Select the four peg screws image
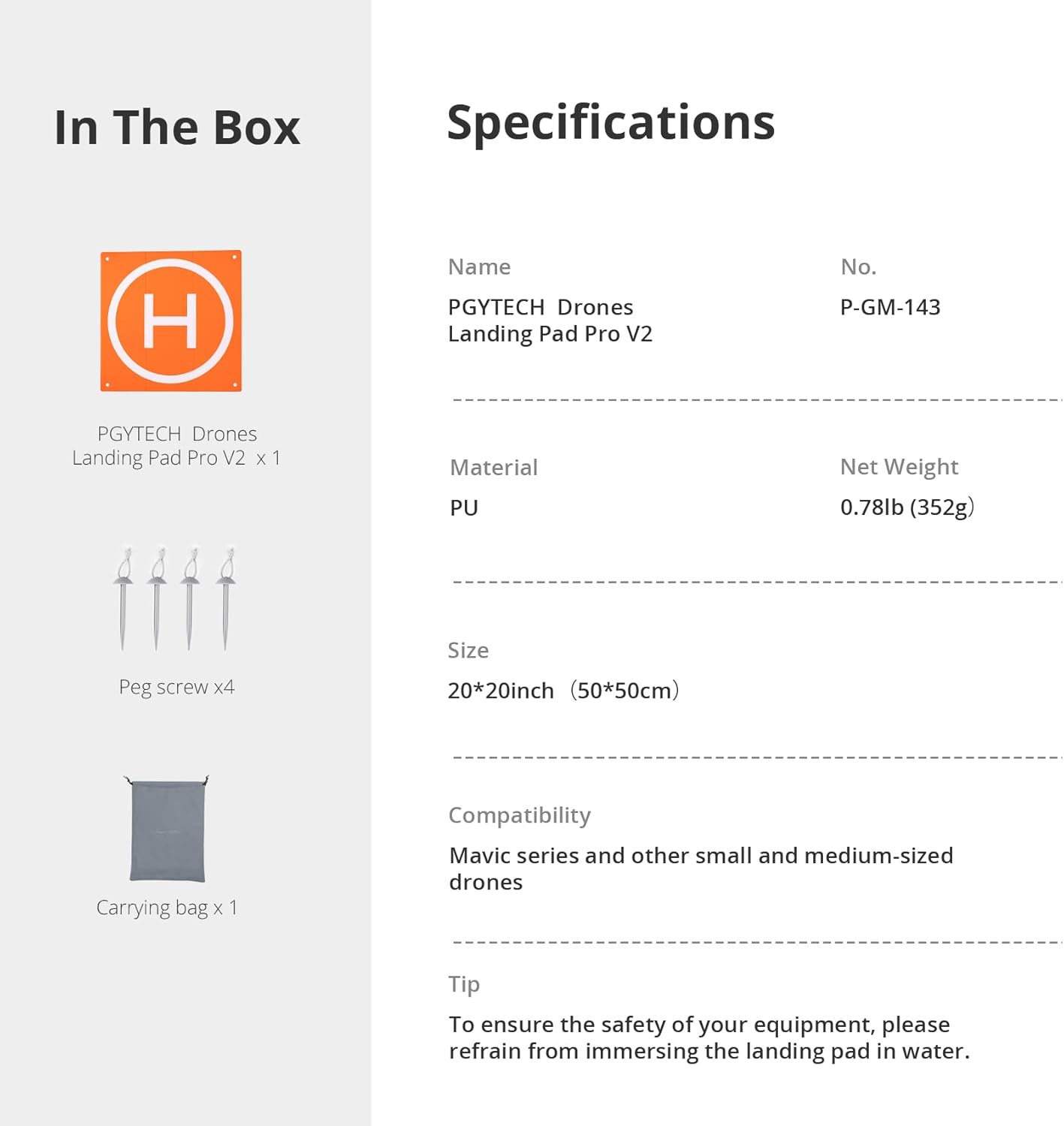The height and width of the screenshot is (1126, 1064). [x=175, y=598]
